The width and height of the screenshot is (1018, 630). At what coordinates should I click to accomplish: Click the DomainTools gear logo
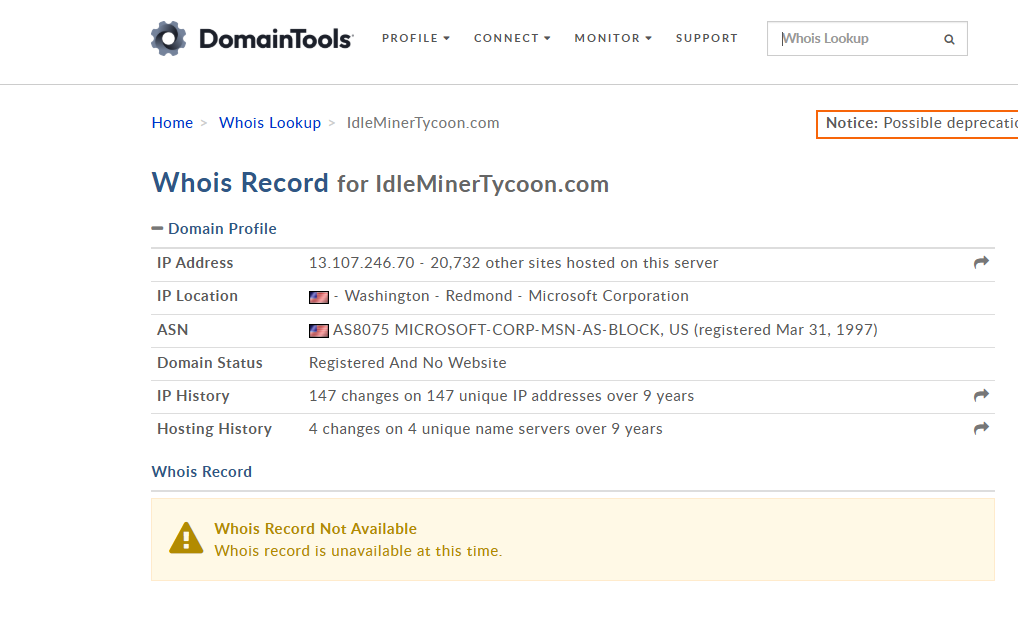(169, 38)
